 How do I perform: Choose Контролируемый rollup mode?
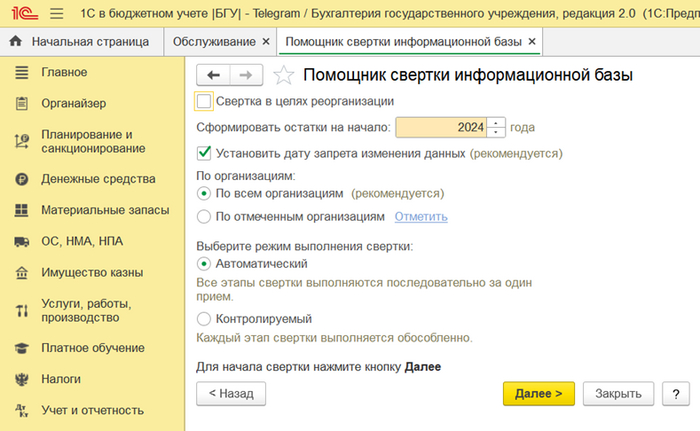pos(205,318)
